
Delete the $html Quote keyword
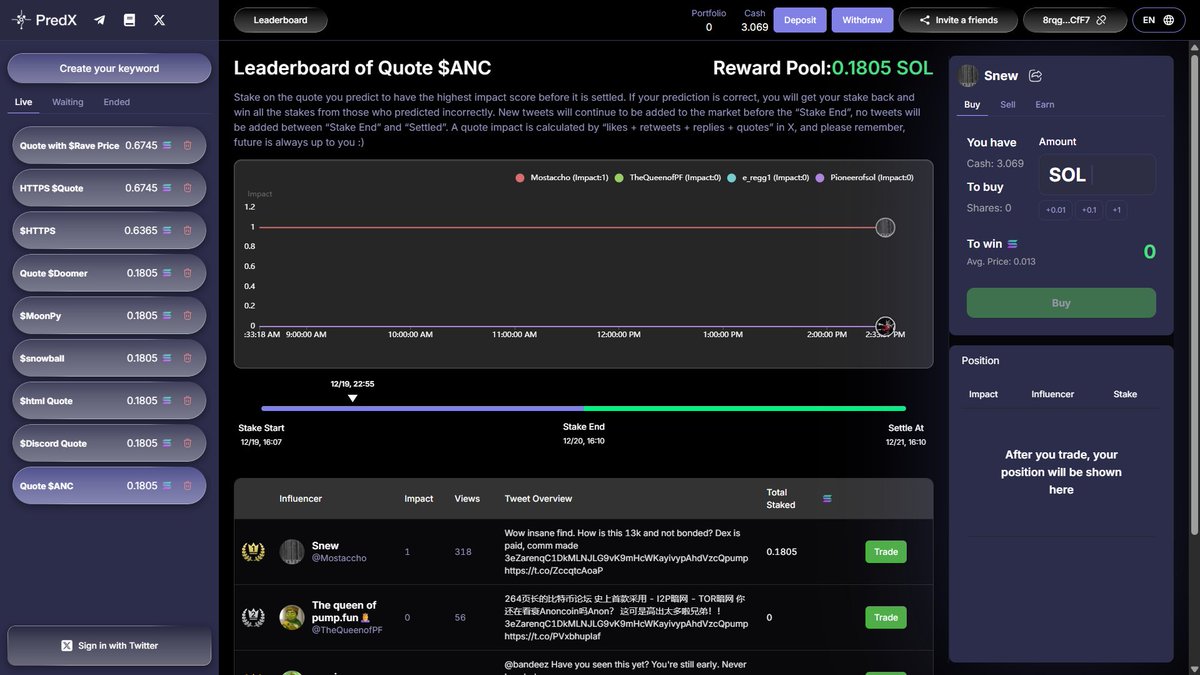187,401
